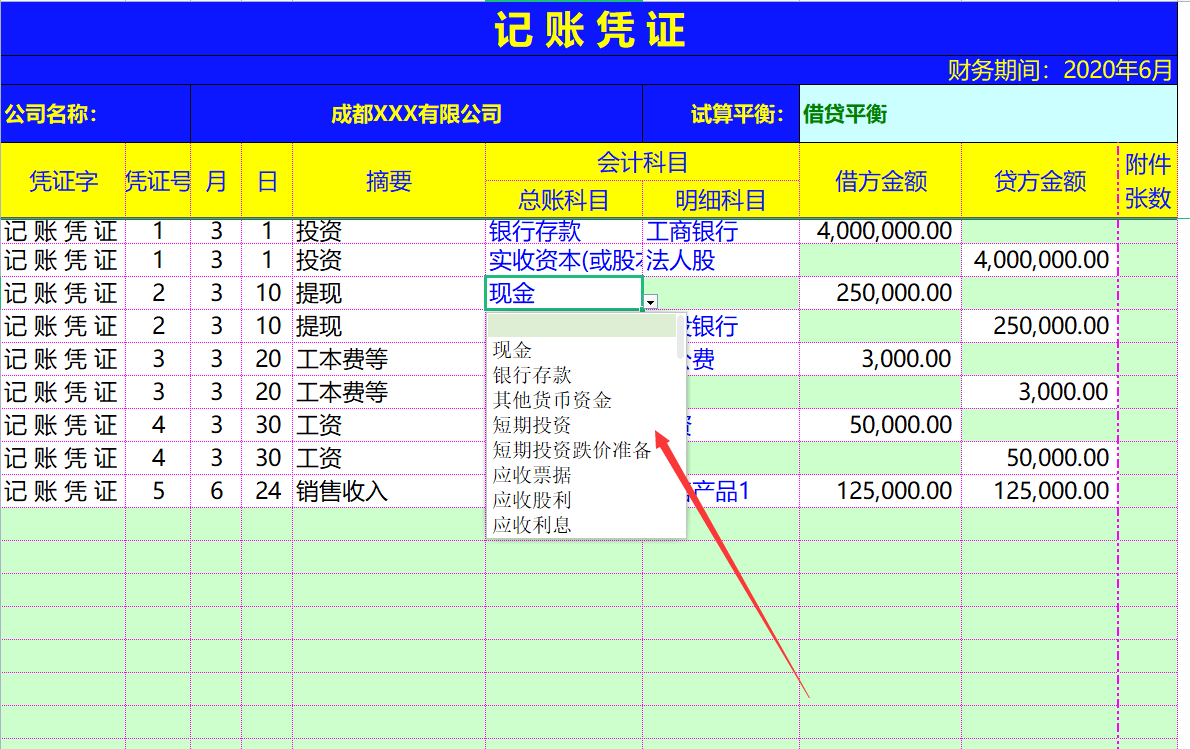
Task: Select voucher number 5 cell
Action: pos(158,491)
